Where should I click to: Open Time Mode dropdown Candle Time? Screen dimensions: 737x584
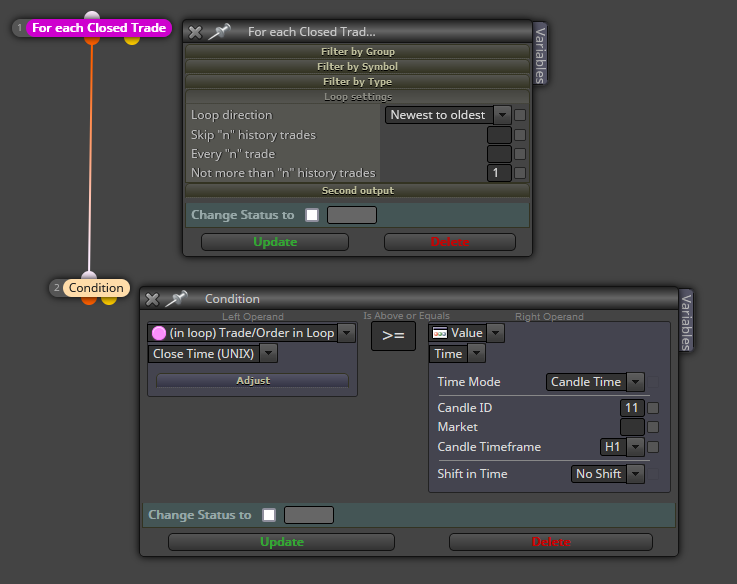[x=595, y=382]
